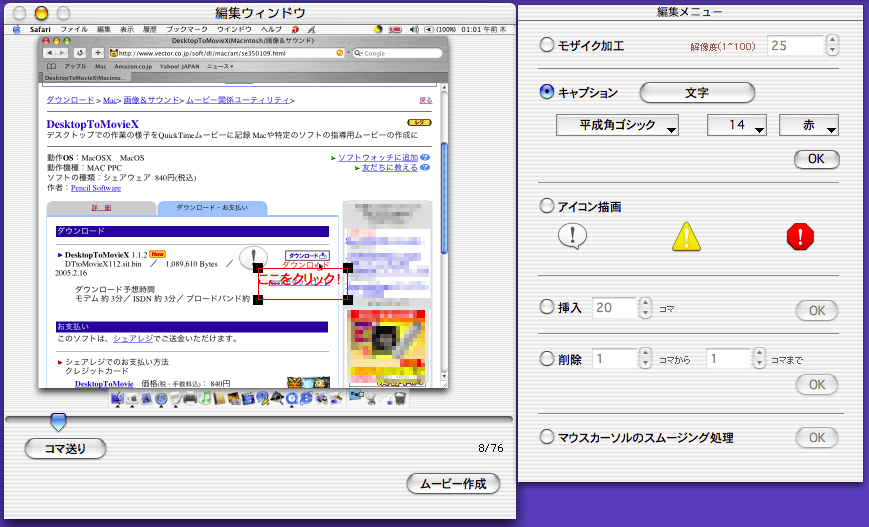Click the red ここをクリック! caption text

(299, 279)
